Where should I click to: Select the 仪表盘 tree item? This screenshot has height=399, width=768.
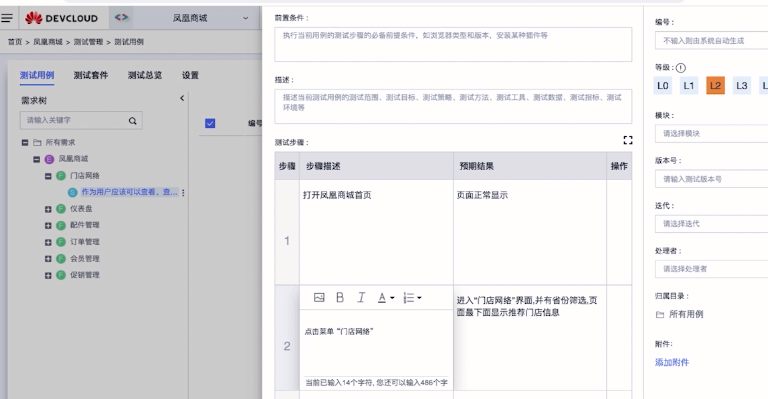(x=74, y=209)
